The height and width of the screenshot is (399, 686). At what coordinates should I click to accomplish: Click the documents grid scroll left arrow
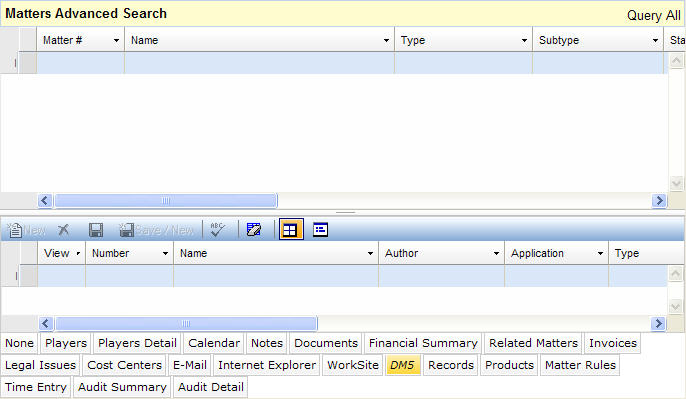46,323
